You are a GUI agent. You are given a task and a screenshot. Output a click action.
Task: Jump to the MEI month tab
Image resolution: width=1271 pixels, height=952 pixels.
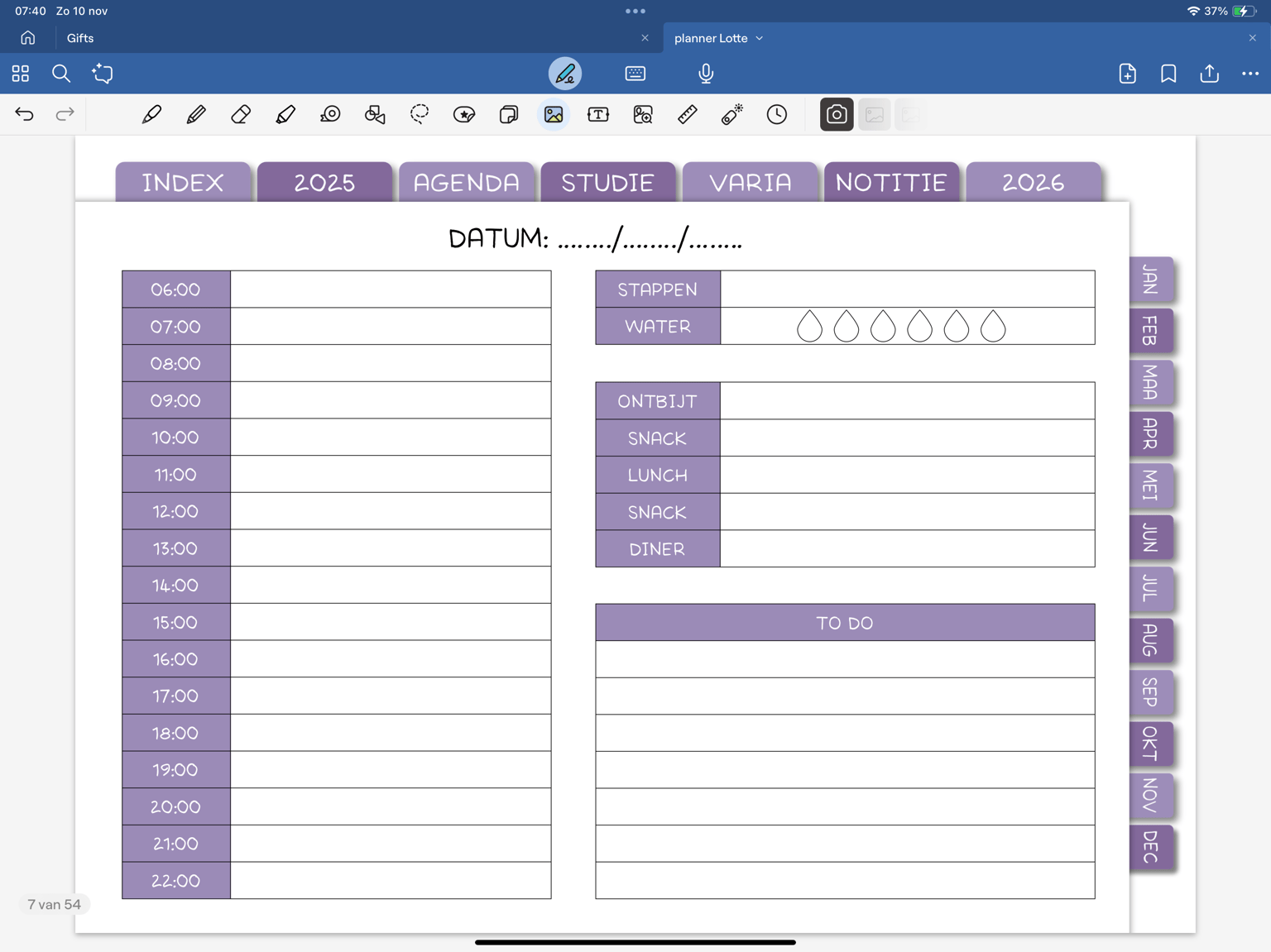pos(1151,486)
